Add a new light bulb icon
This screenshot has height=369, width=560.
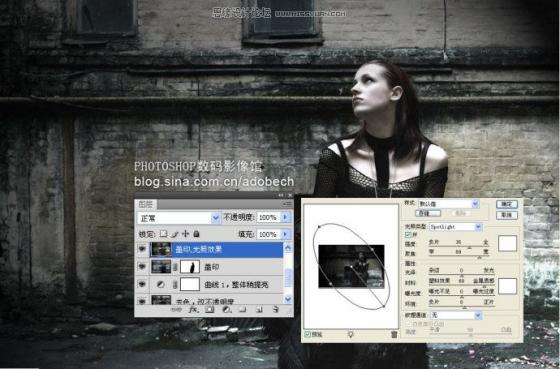pos(350,334)
